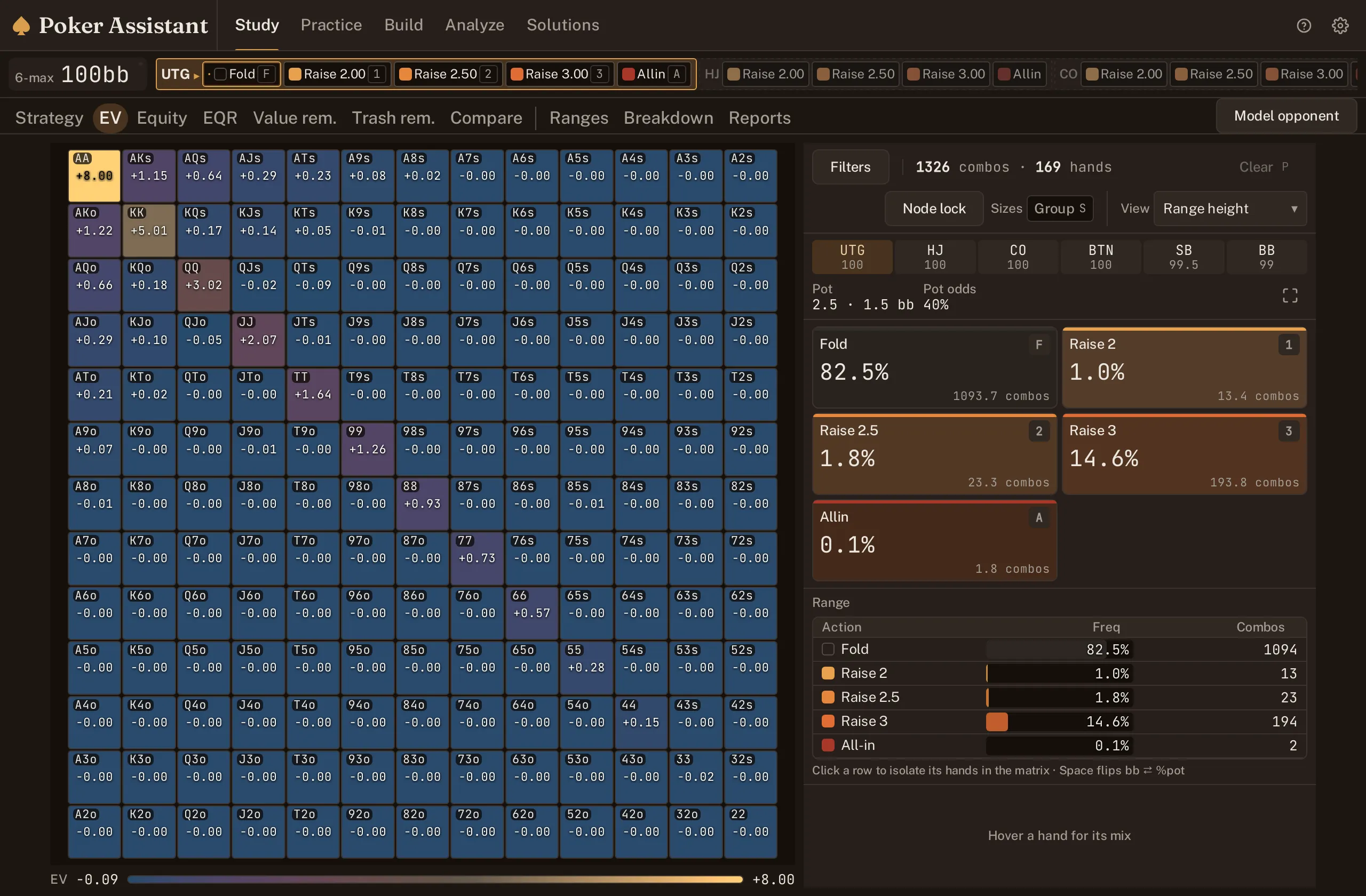Click UTG Allin red color swatch
The image size is (1366, 896).
pyautogui.click(x=629, y=74)
